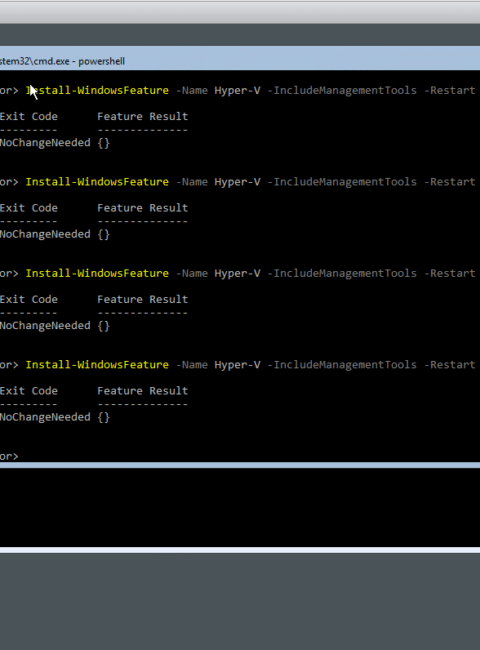Click -IncludeManagementTools in the second command
480x650 pixels.
coord(342,182)
